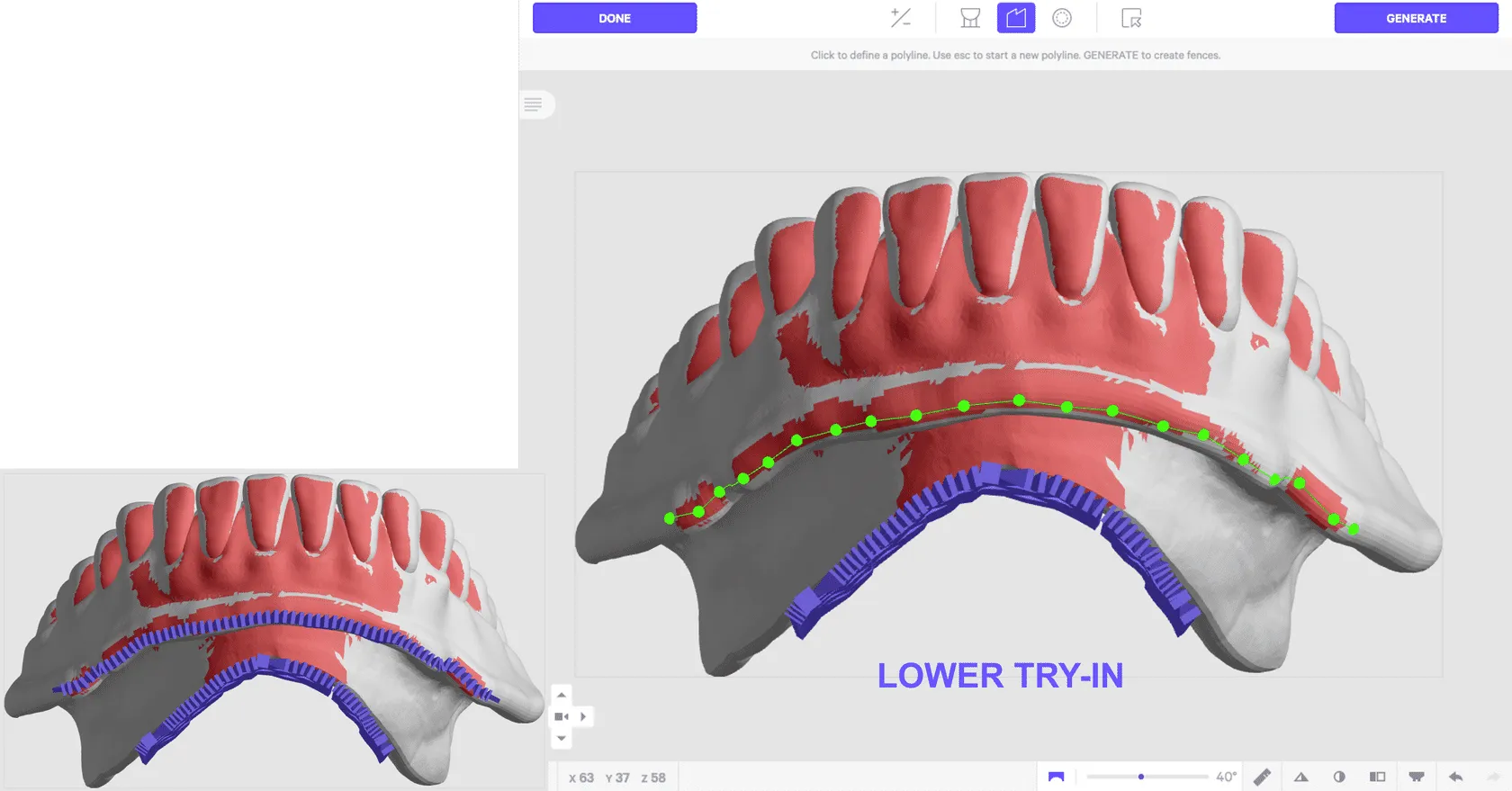Click the DONE button

tap(615, 18)
